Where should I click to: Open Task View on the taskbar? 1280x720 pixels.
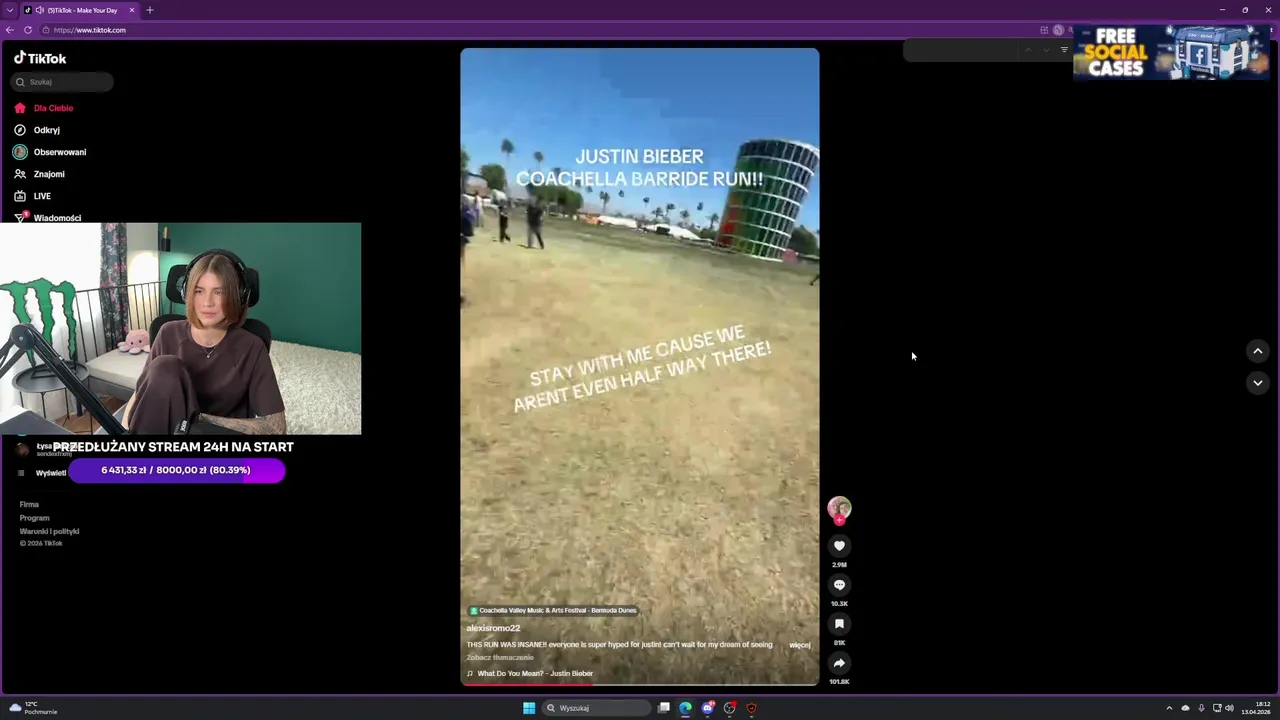click(x=663, y=708)
